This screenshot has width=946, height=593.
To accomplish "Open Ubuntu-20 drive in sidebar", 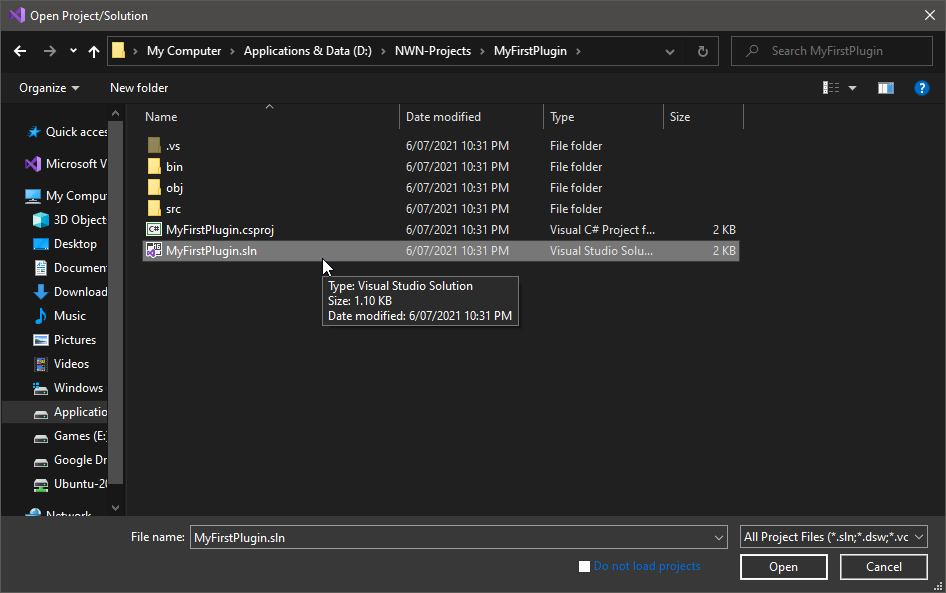I will (69, 484).
